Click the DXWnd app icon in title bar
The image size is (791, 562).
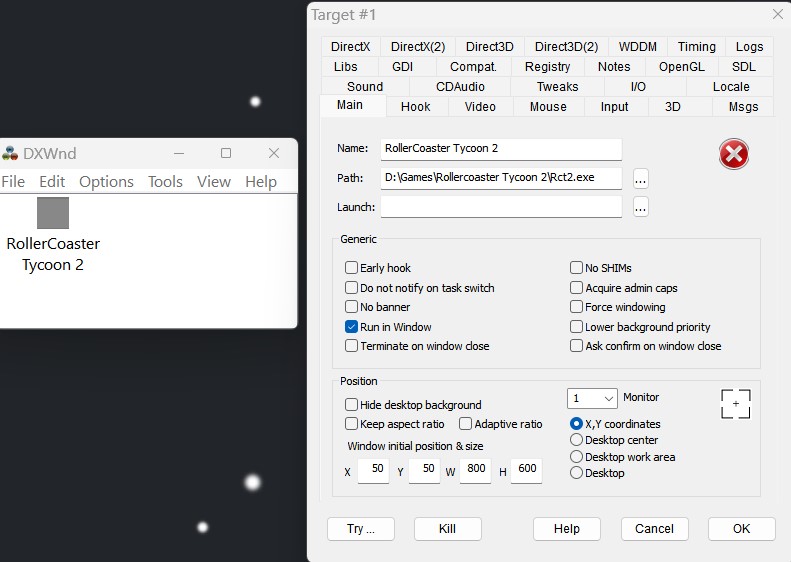(10, 153)
